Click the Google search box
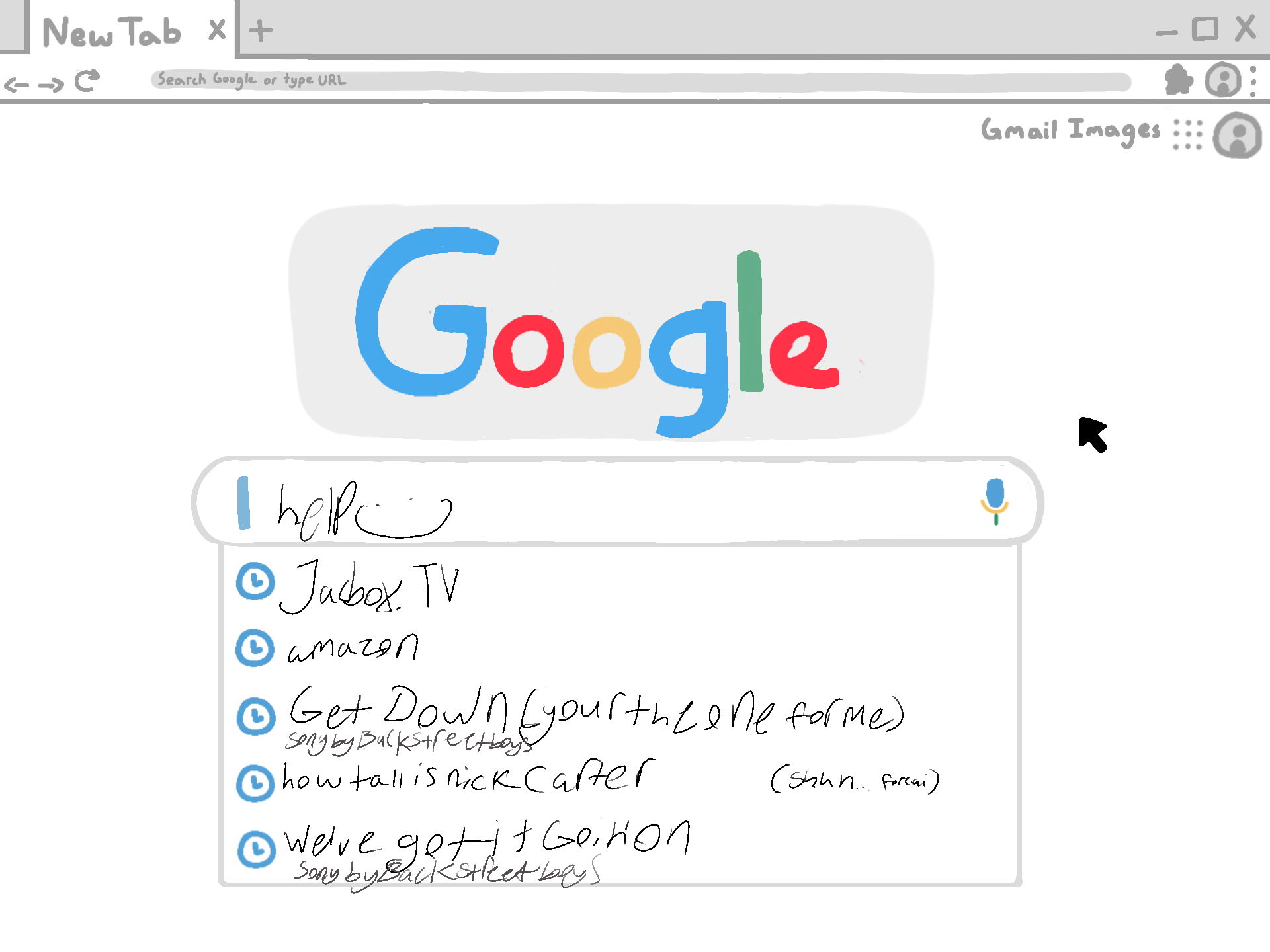The image size is (1270, 952). (617, 502)
